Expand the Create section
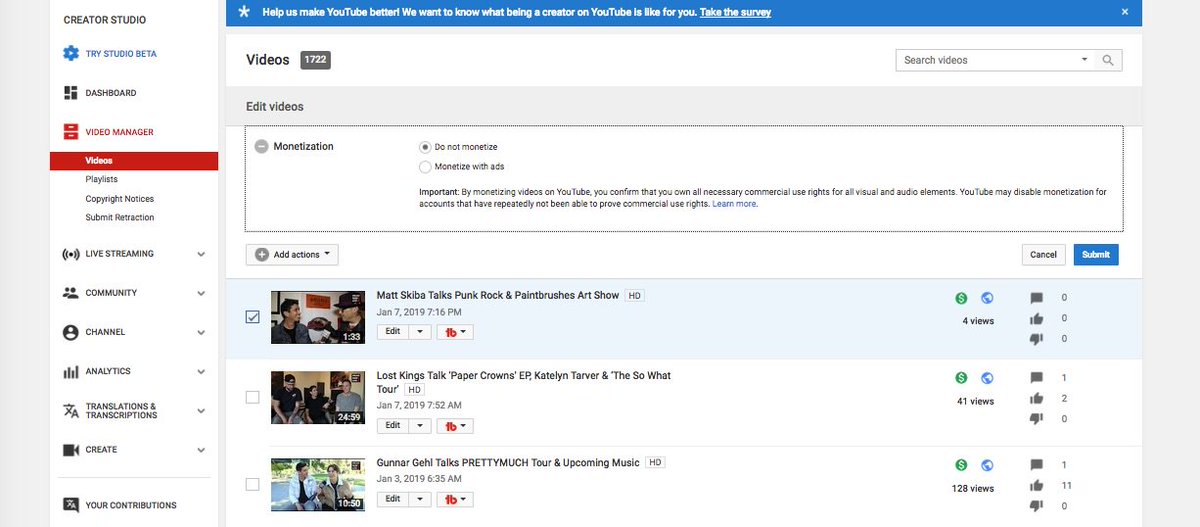Viewport: 1200px width, 527px height. point(201,450)
